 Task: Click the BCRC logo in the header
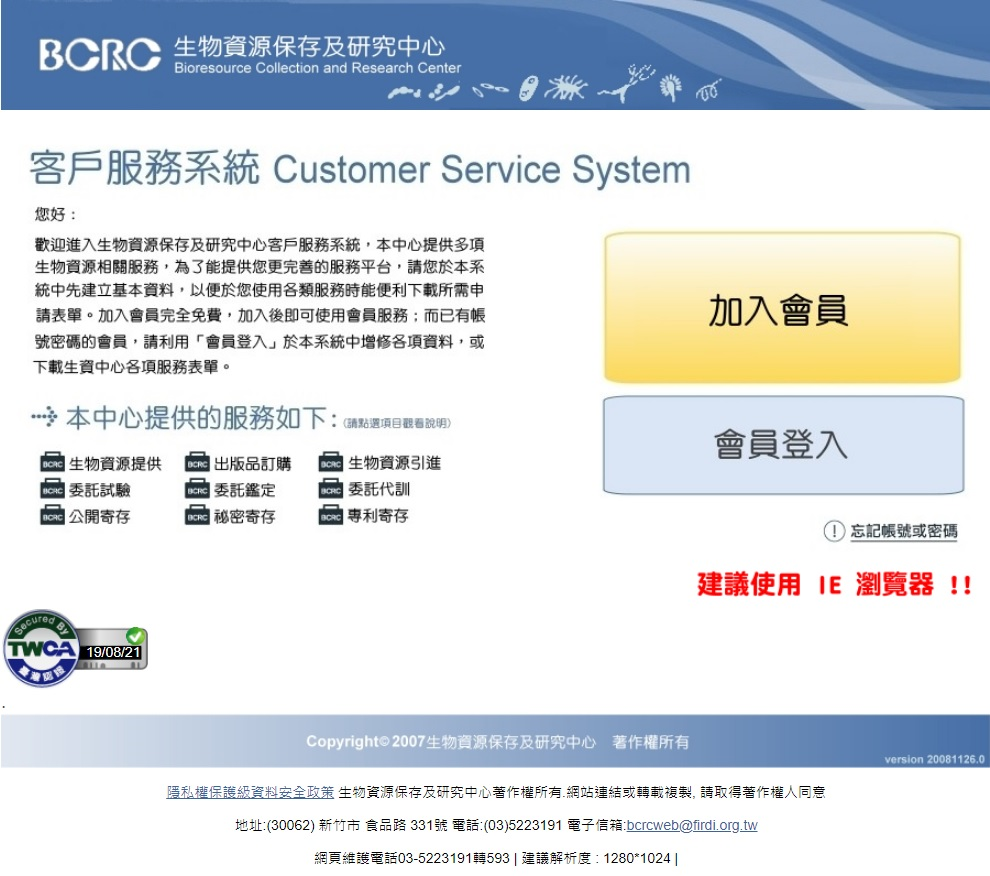[x=100, y=55]
